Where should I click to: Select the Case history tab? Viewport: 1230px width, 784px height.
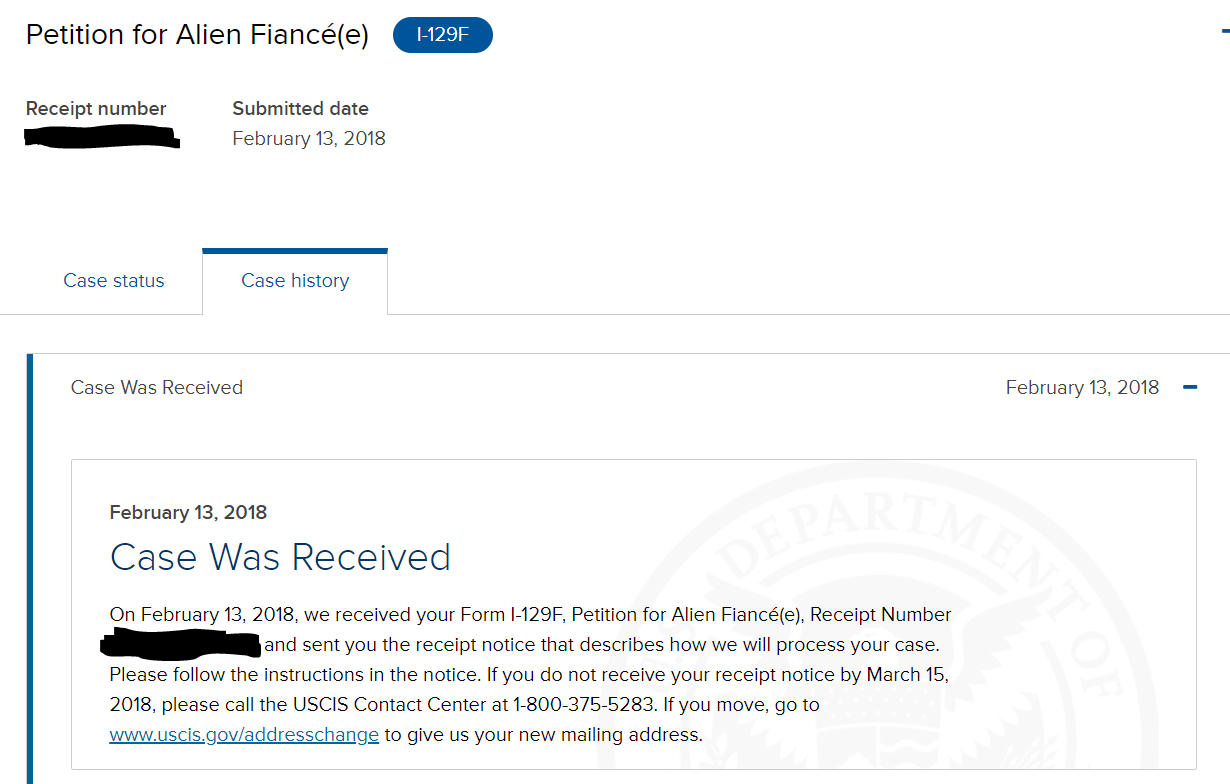(x=295, y=281)
